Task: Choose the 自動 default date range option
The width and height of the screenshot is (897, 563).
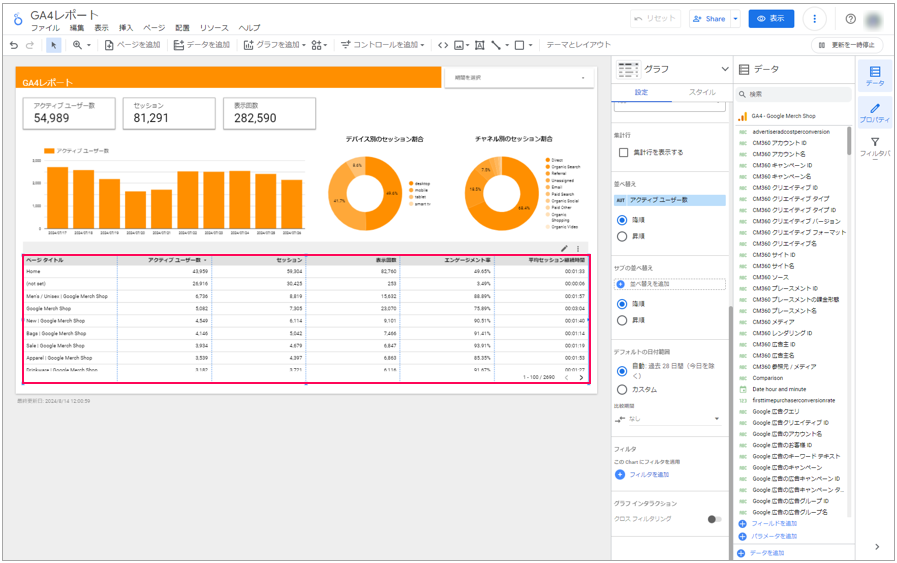Action: pos(622,371)
